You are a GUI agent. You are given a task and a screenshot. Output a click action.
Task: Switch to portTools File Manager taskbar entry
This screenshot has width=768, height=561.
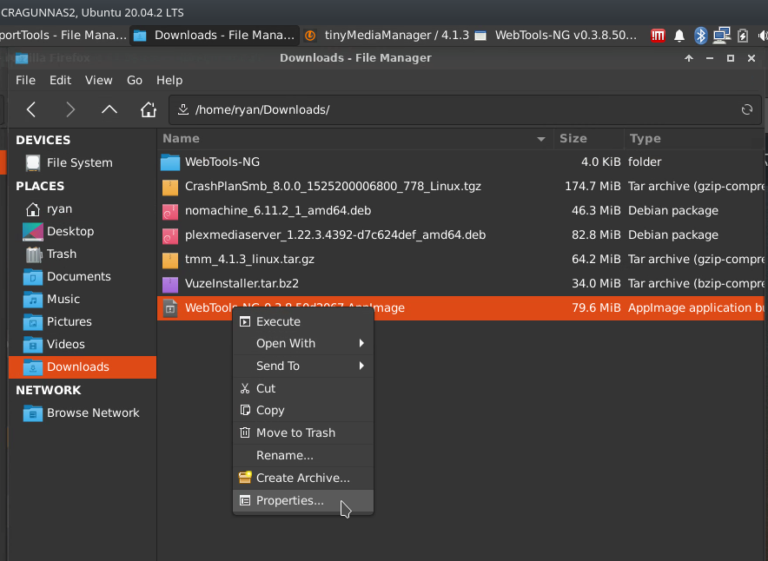tap(64, 35)
